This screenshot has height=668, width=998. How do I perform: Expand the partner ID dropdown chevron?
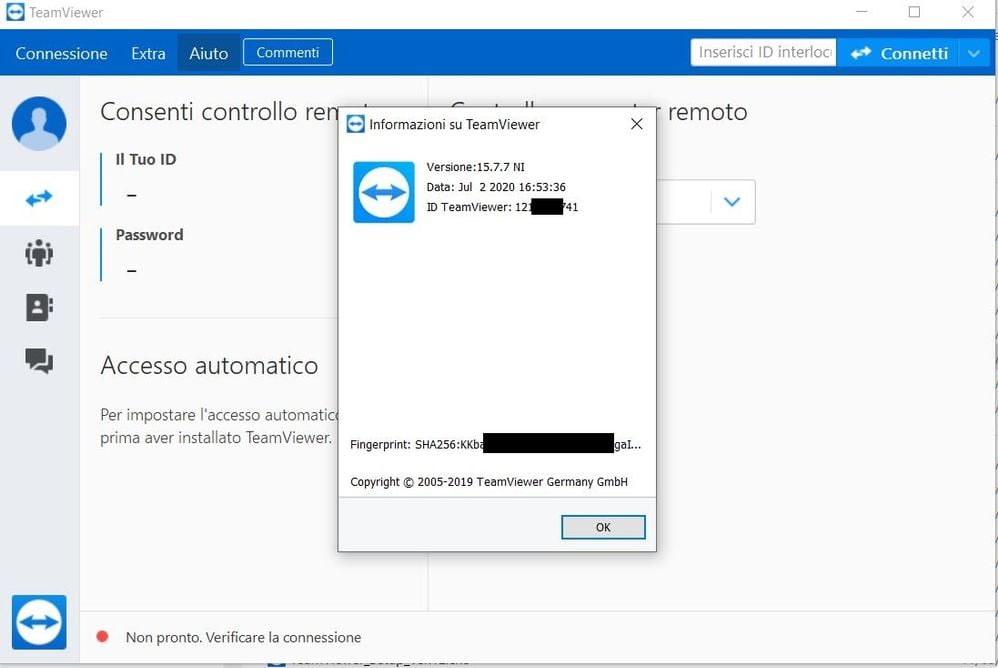click(732, 202)
